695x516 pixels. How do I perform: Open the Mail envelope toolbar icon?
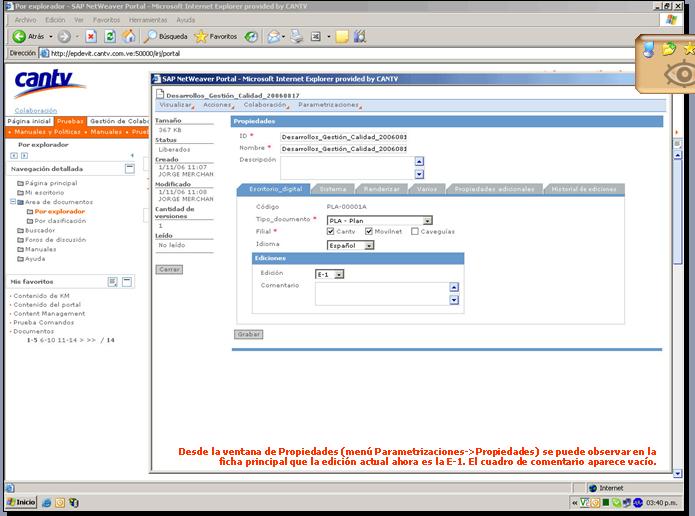tap(273, 36)
